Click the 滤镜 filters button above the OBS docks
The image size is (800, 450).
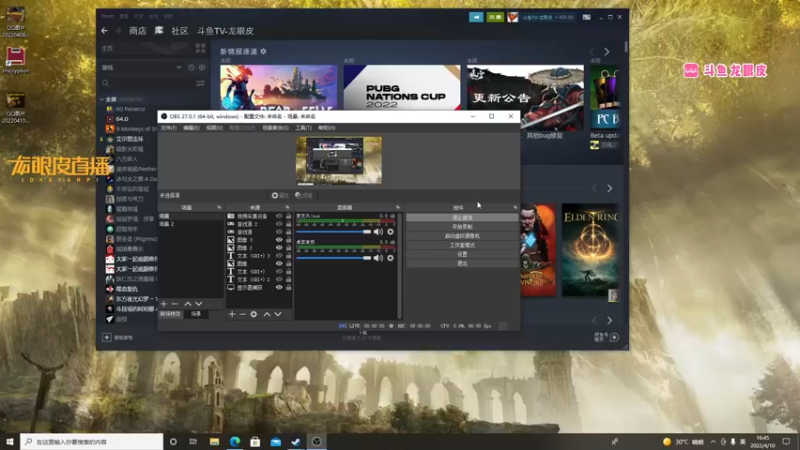point(304,195)
